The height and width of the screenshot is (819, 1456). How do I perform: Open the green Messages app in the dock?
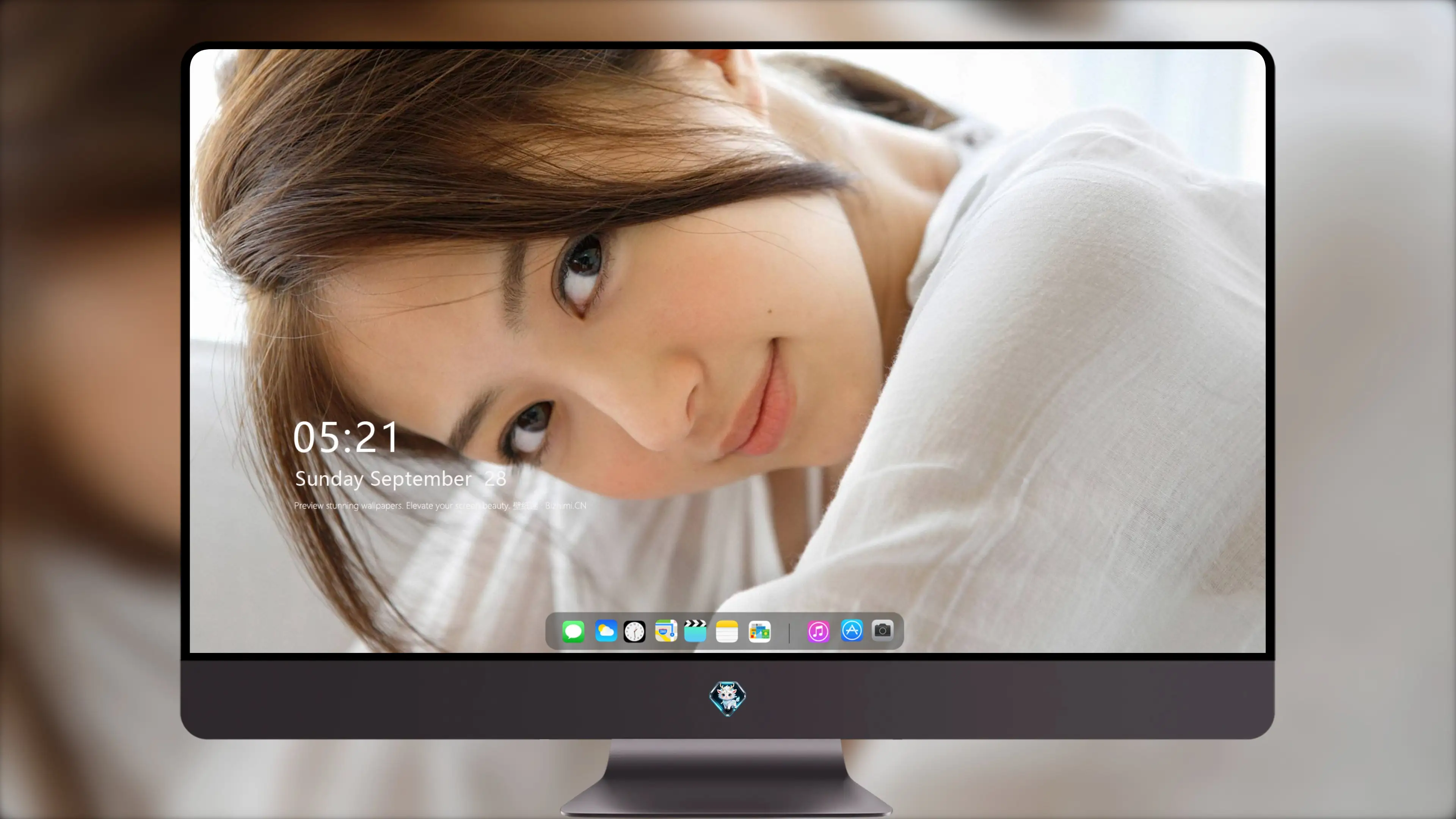pos(573,631)
